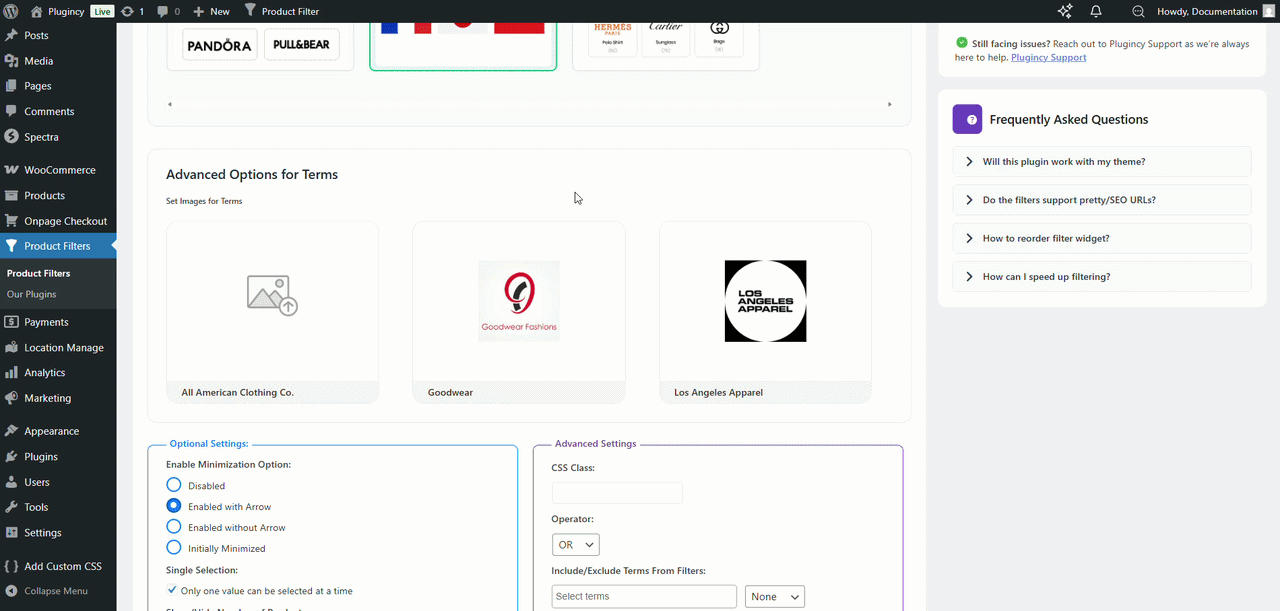This screenshot has width=1280, height=611.
Task: Select the Disabled minimization option
Action: pos(174,485)
